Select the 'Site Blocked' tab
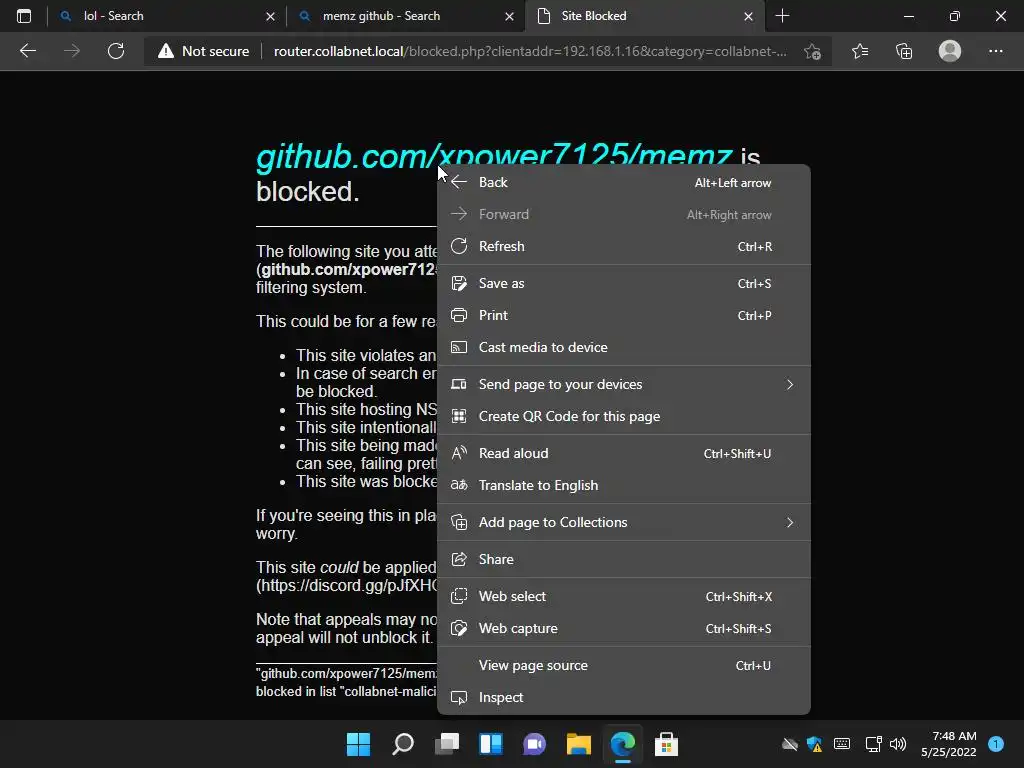 [645, 16]
